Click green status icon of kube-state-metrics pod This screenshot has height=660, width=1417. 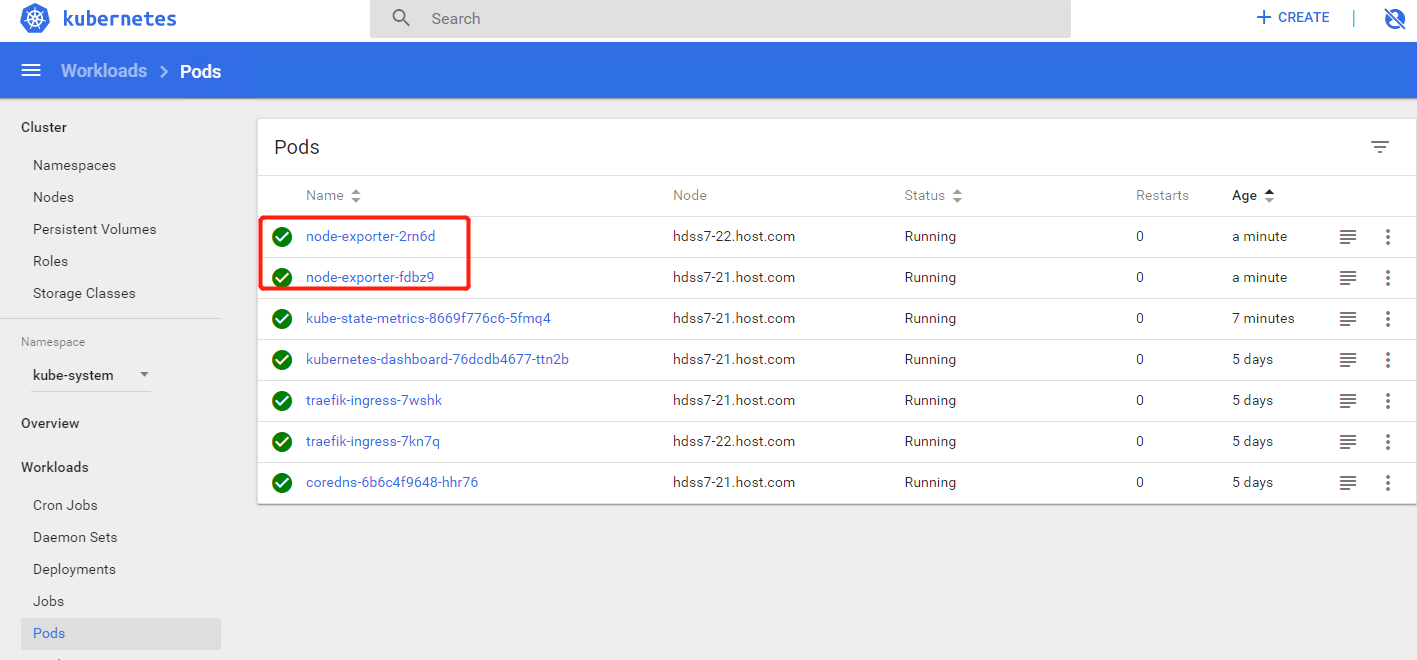pos(282,319)
